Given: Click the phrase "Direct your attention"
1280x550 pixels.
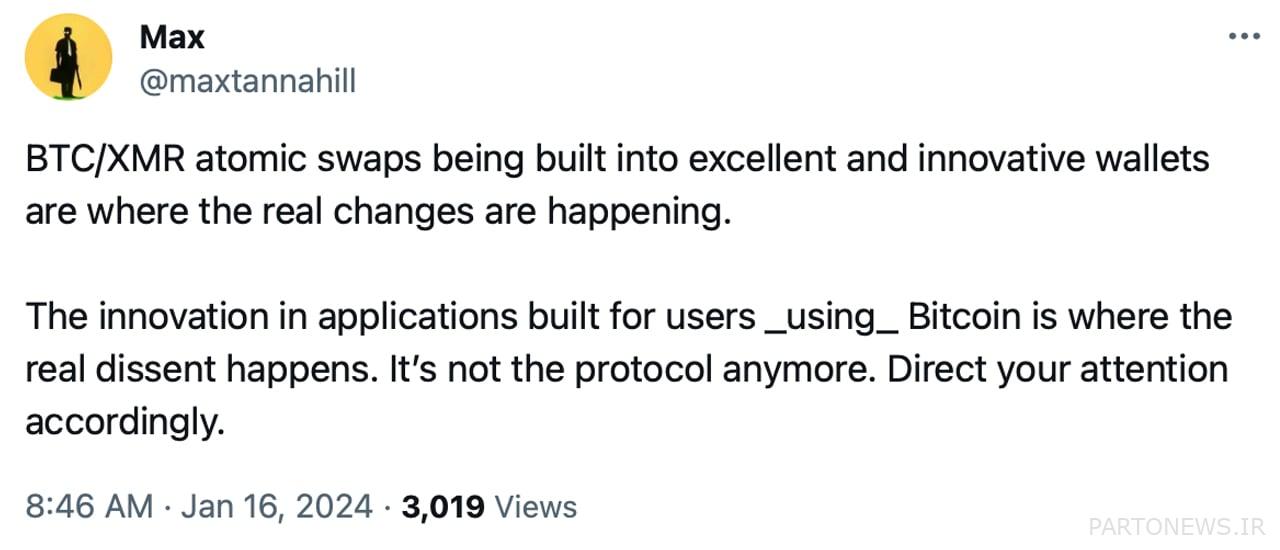Looking at the screenshot, I should 1057,370.
